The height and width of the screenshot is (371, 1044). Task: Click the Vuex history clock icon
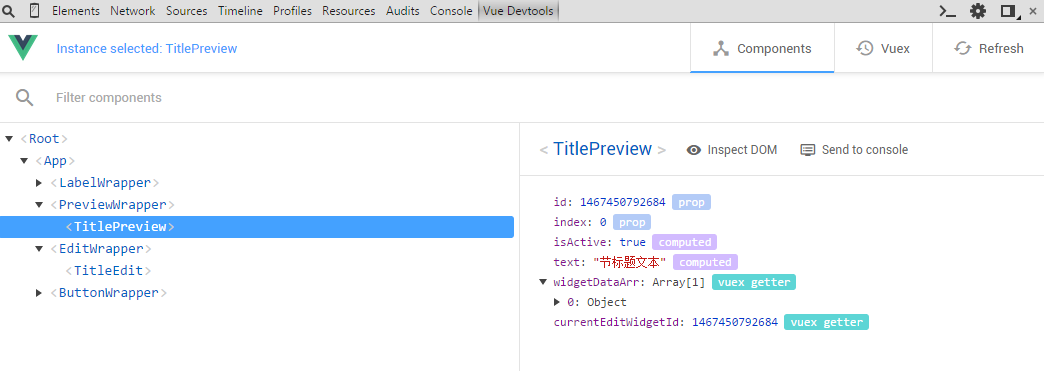coord(865,49)
